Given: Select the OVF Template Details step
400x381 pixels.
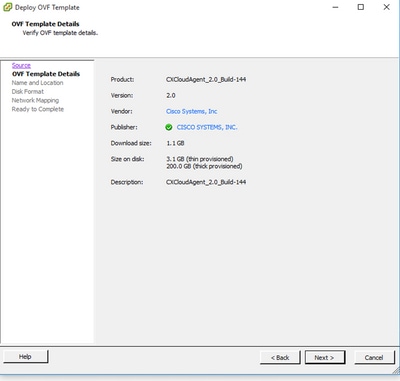Looking at the screenshot, I should pos(46,74).
